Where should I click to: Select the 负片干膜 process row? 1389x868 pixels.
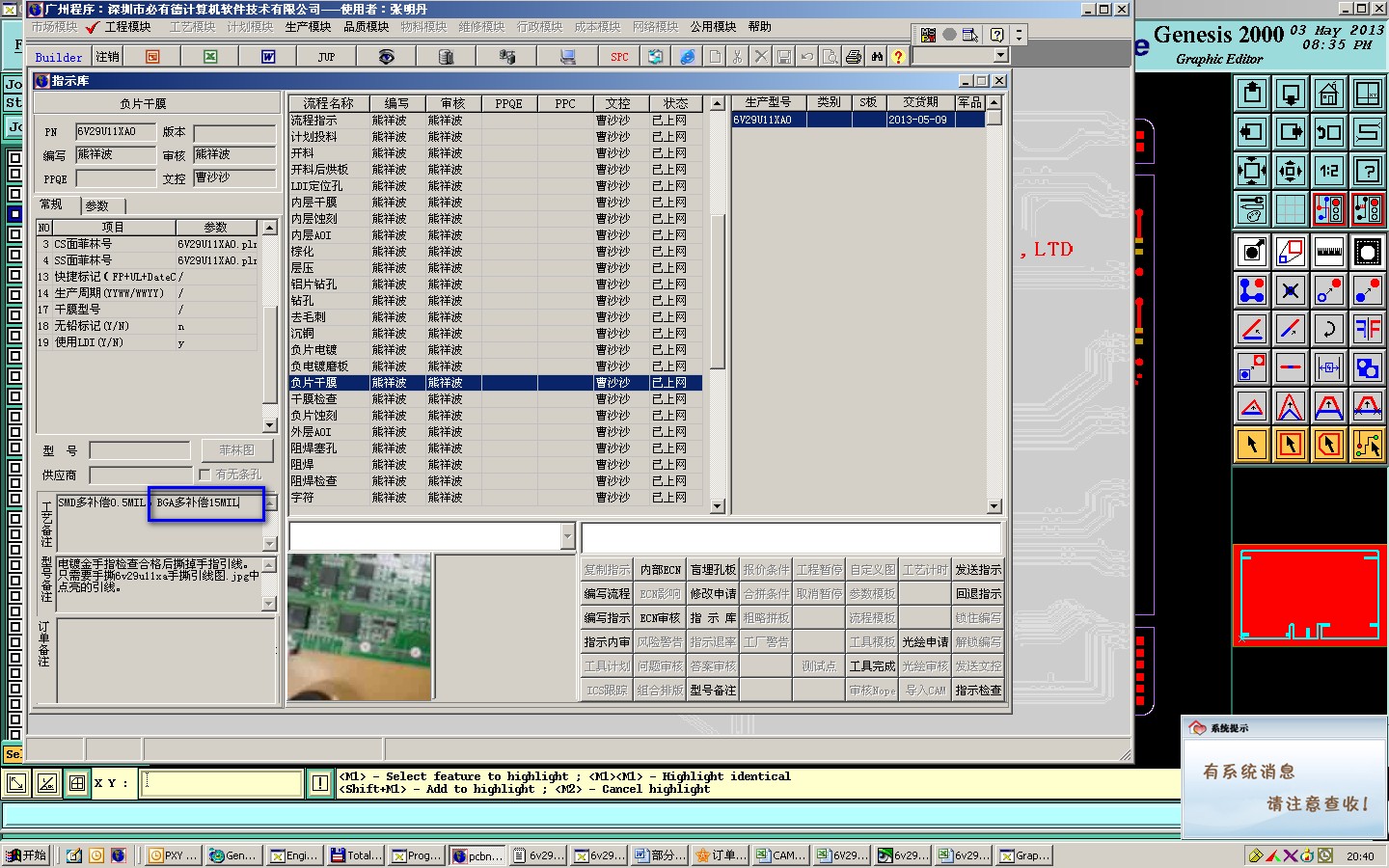[x=495, y=383]
